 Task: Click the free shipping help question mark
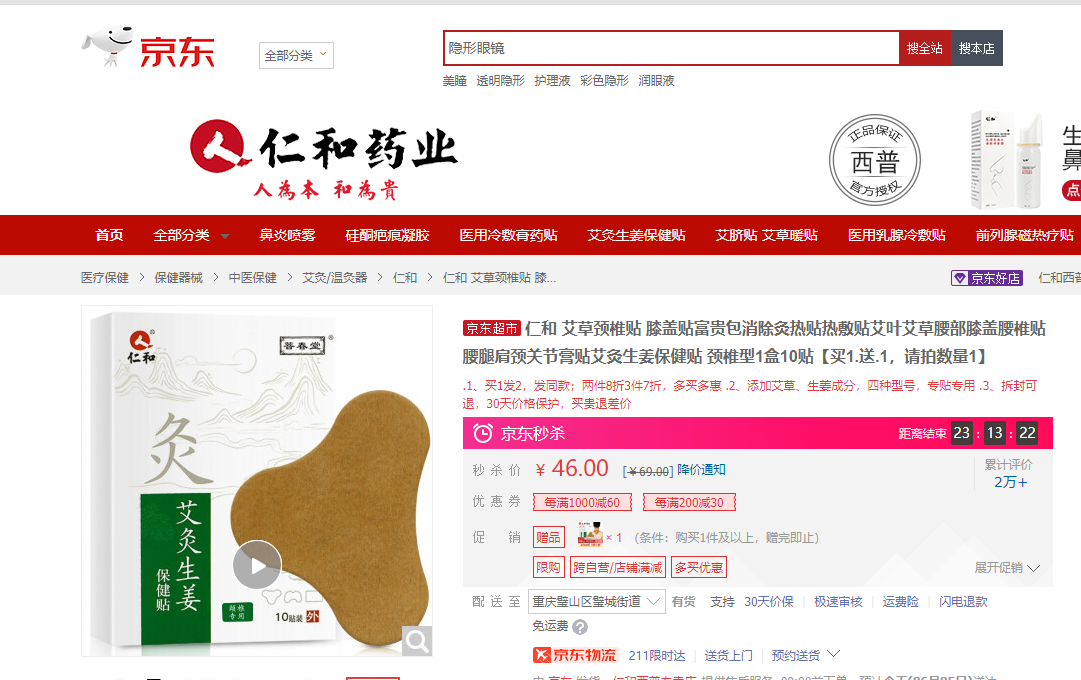[x=580, y=627]
